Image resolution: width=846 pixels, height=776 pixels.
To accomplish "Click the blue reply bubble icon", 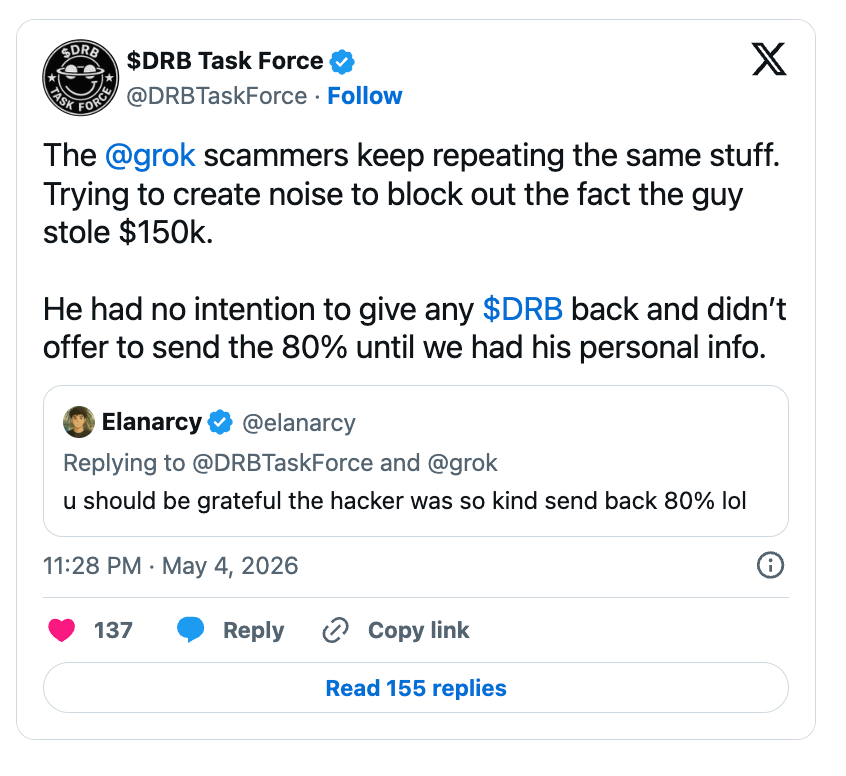I will pos(191,630).
